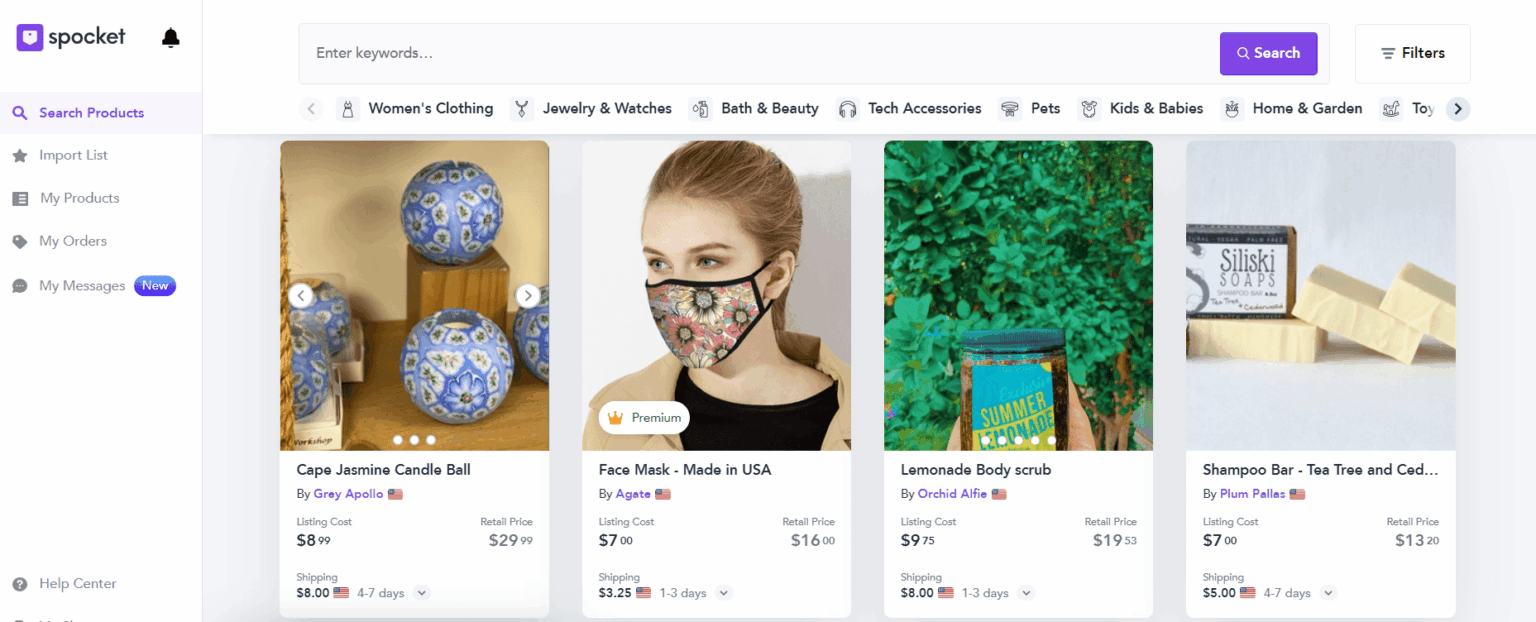The image size is (1536, 622).
Task: Open My Orders from the sidebar
Action: pos(72,240)
